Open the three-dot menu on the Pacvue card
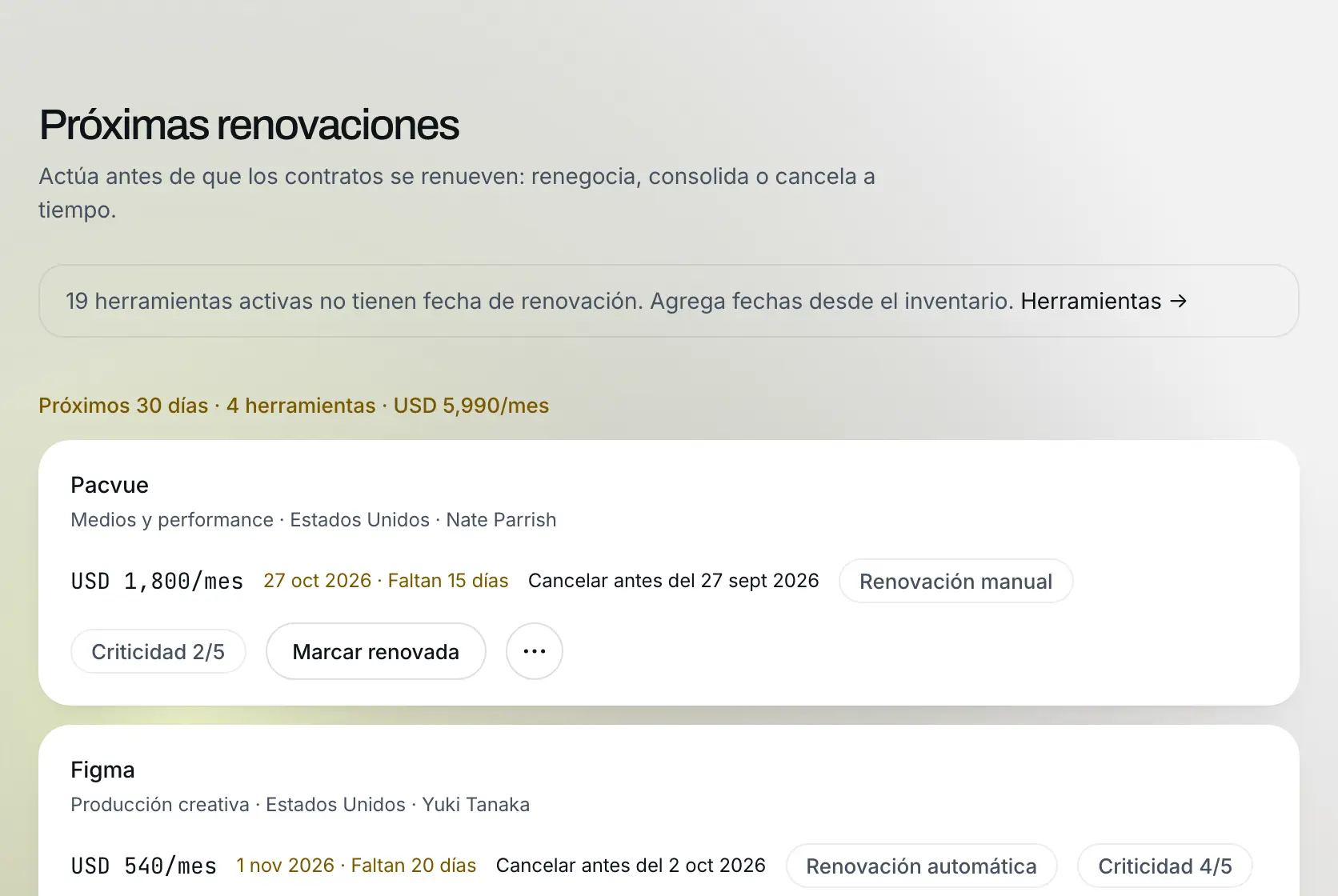This screenshot has height=896, width=1338. point(535,651)
